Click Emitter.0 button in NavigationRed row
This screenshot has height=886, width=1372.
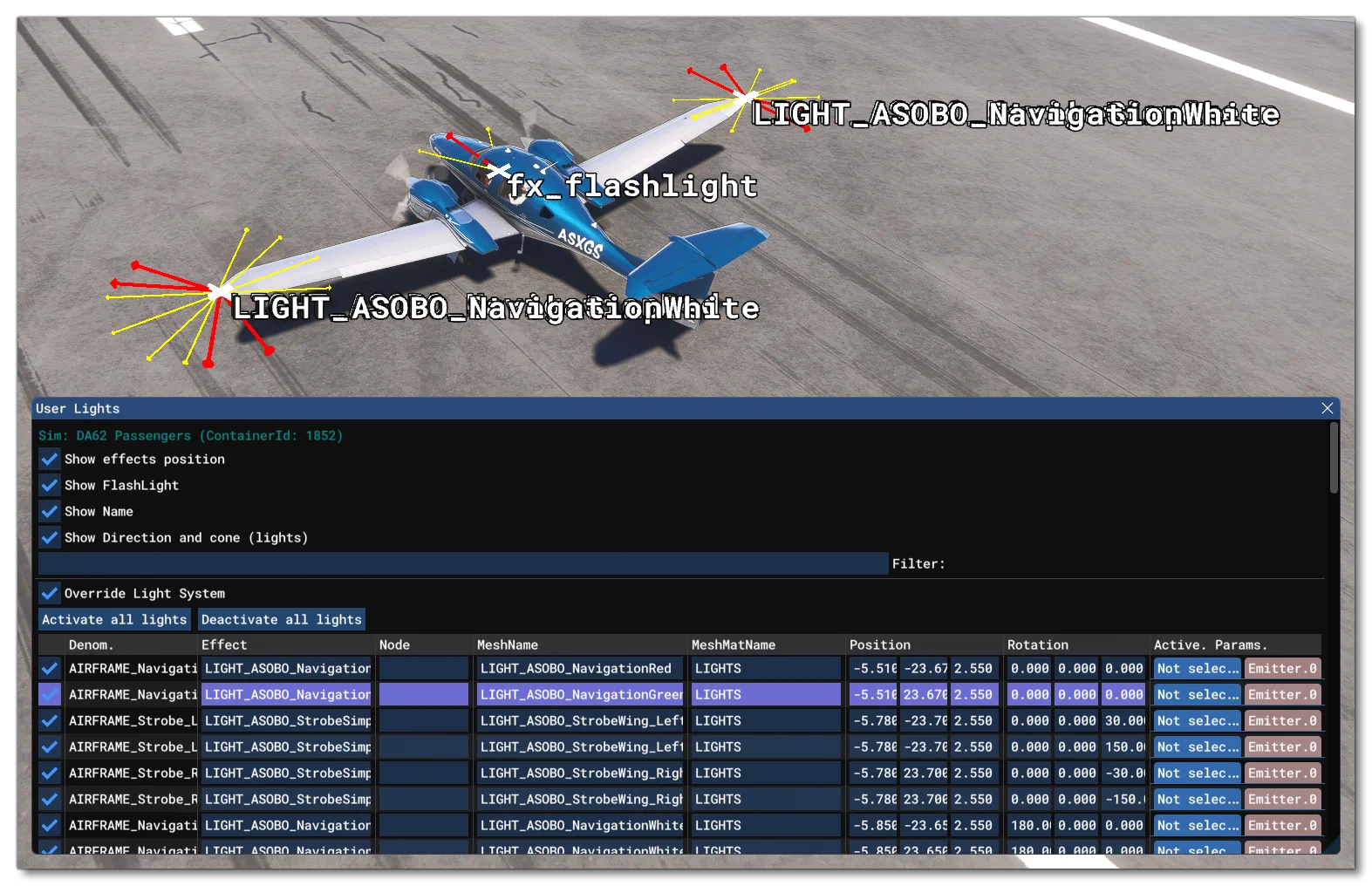[x=1282, y=668]
